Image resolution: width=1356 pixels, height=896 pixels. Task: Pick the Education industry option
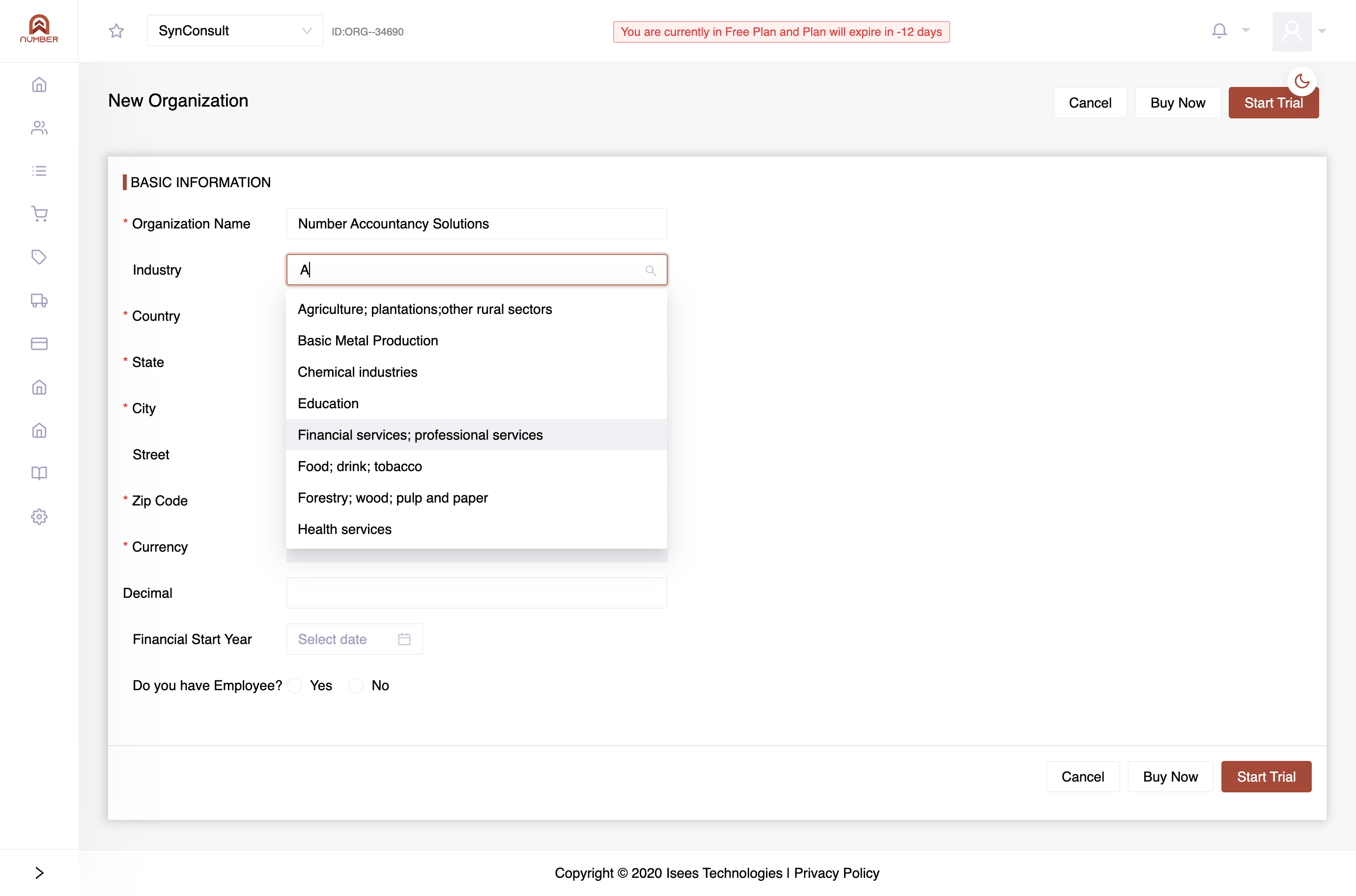pos(477,403)
